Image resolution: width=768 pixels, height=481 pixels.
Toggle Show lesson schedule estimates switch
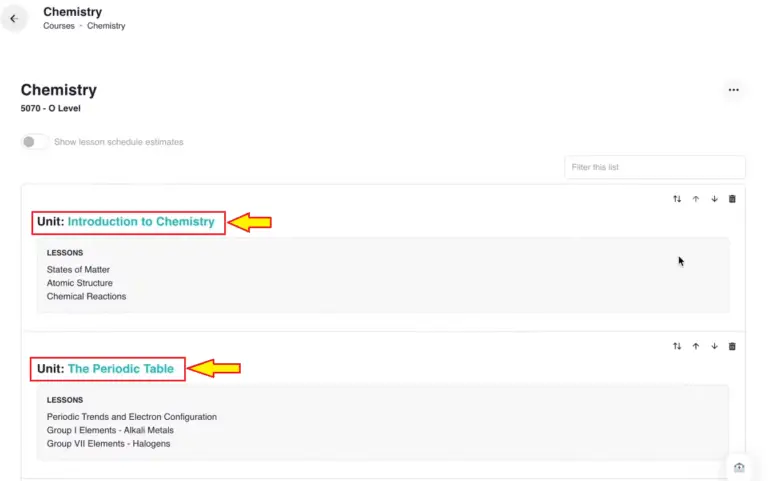[34, 142]
